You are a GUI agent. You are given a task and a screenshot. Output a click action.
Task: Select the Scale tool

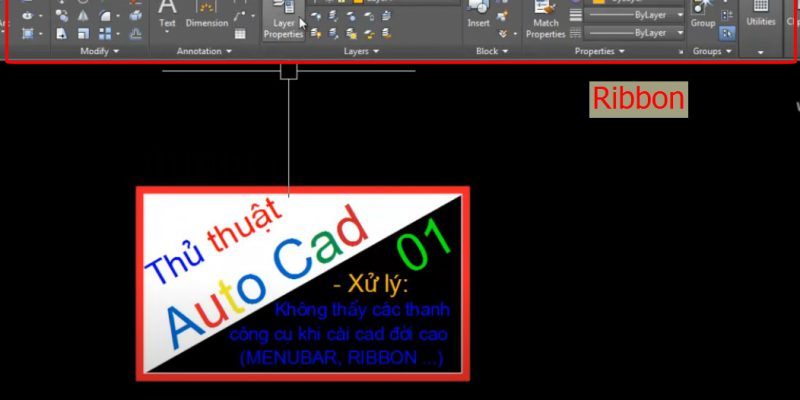[83, 34]
